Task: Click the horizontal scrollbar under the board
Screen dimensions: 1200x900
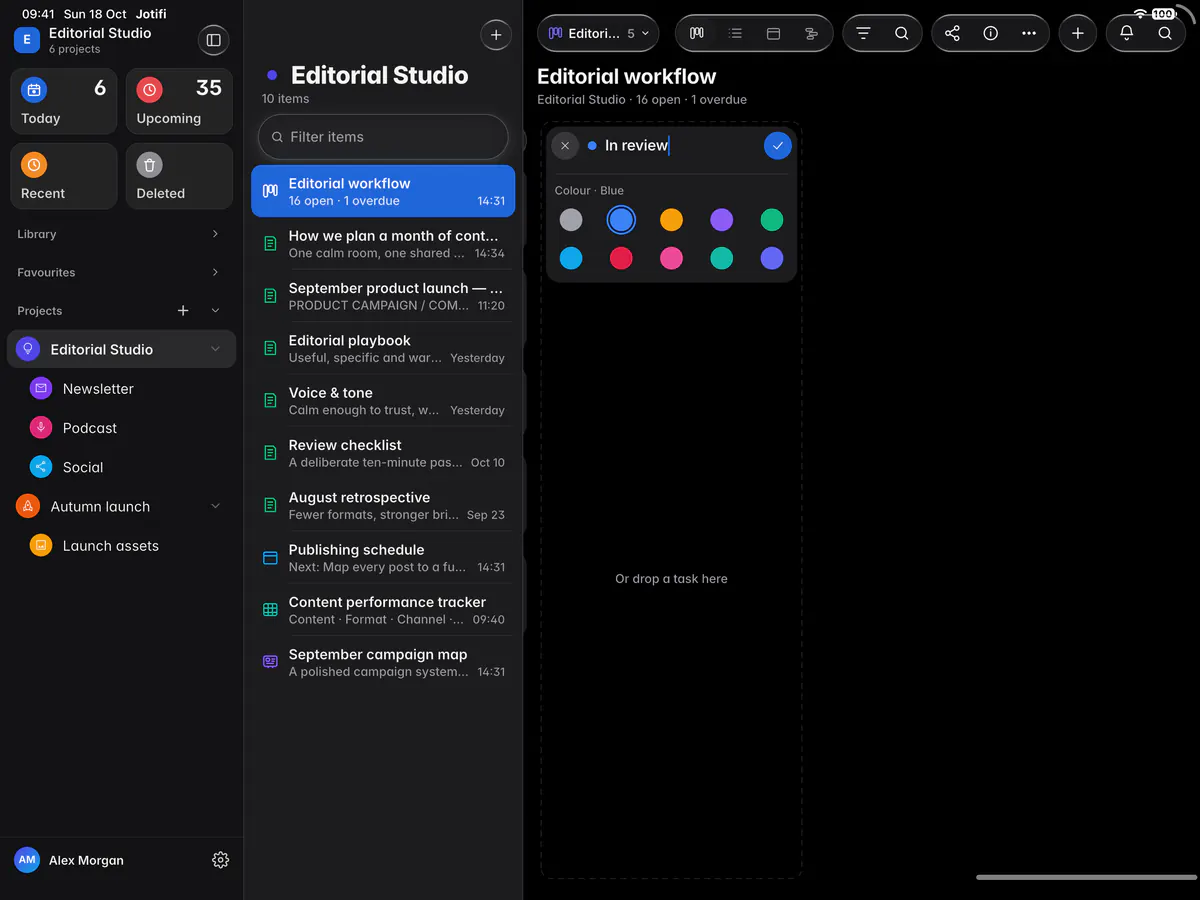Action: (1085, 877)
